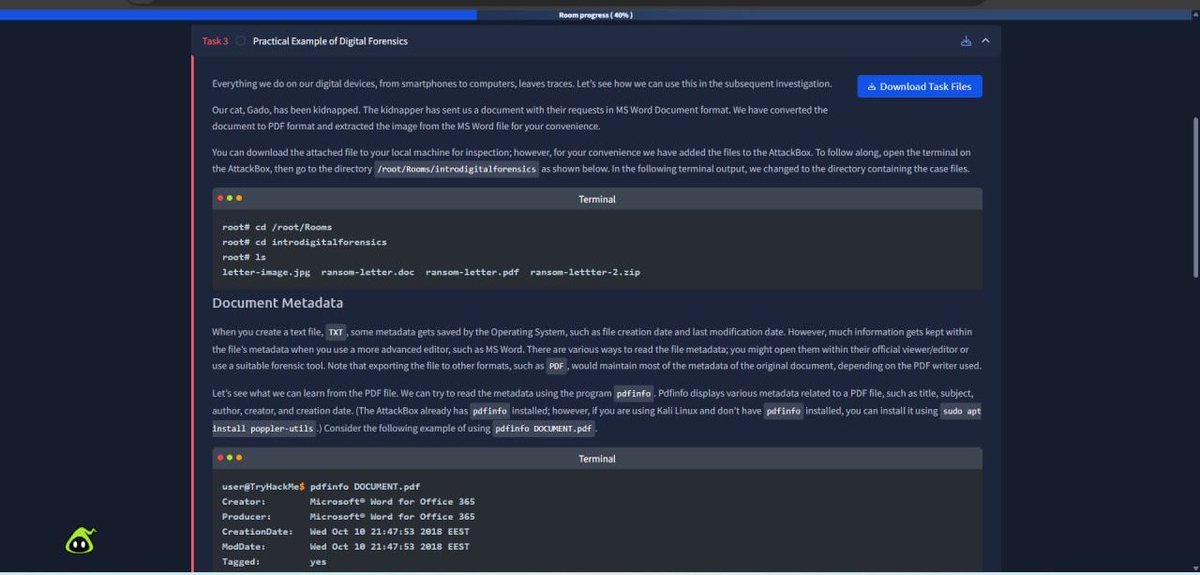Screen dimensions: 1200x575
Task: Click the 'Tagged: yes' row in terminal
Action: pos(274,561)
